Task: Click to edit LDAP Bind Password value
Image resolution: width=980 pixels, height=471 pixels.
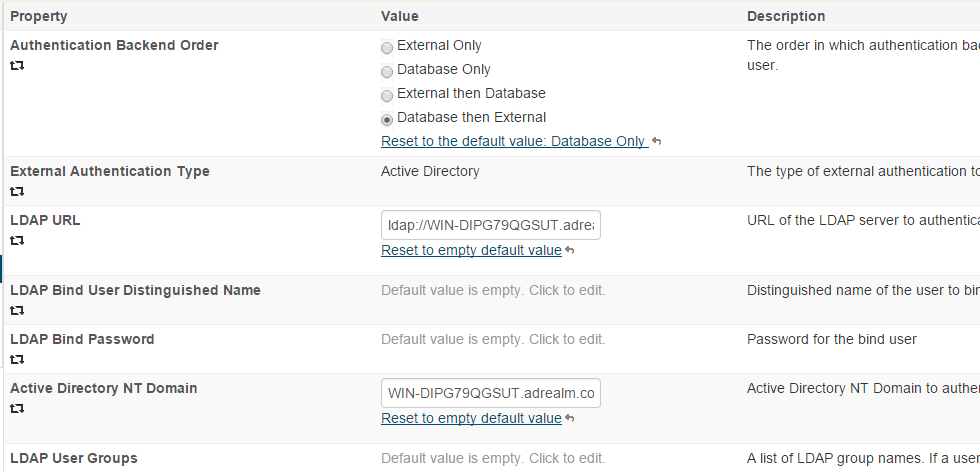Action: (493, 339)
